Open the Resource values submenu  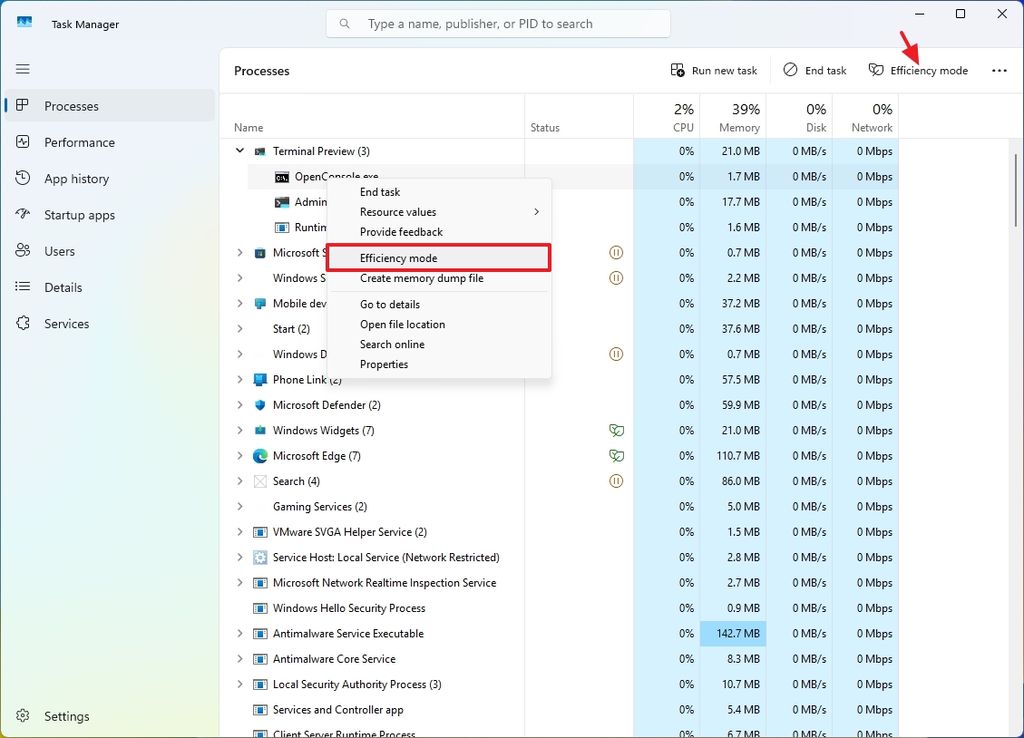(439, 212)
